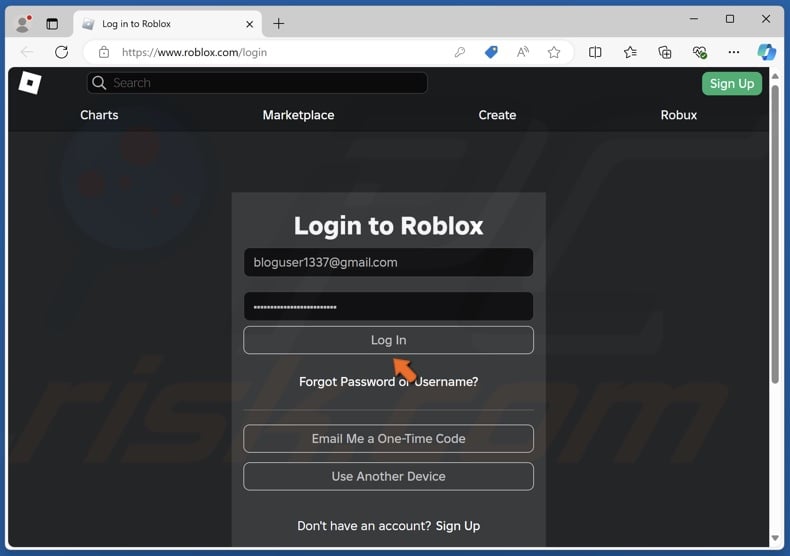Open the Robux page
The width and height of the screenshot is (790, 556).
click(x=679, y=115)
